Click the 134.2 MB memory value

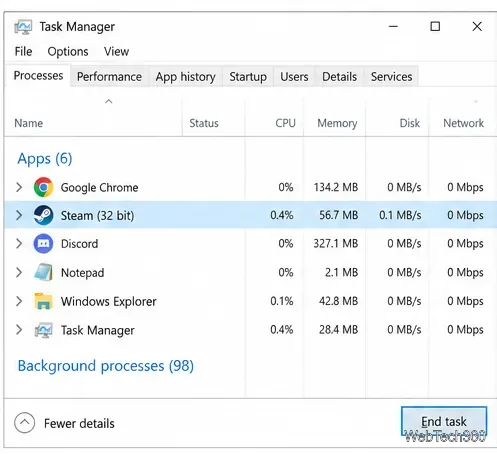click(336, 187)
